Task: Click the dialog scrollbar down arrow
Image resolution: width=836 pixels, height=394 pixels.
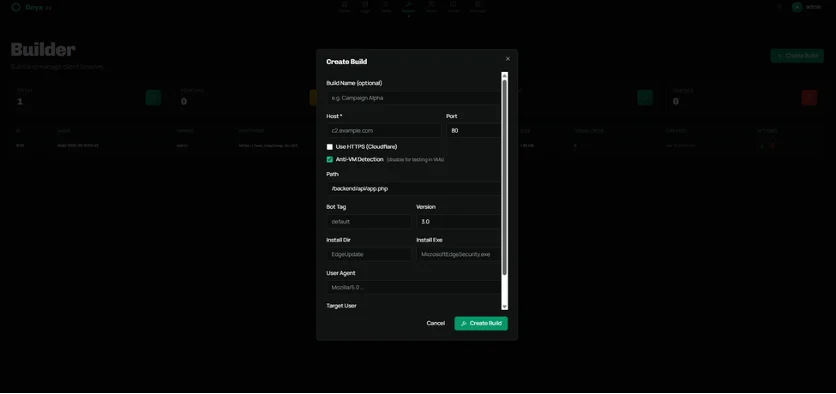Action: coord(504,307)
